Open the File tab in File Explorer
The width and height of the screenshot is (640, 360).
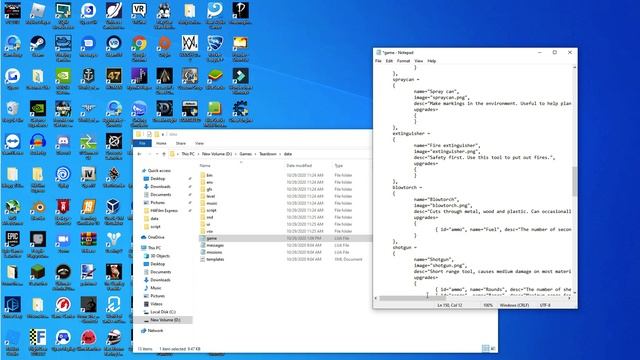[x=142, y=143]
